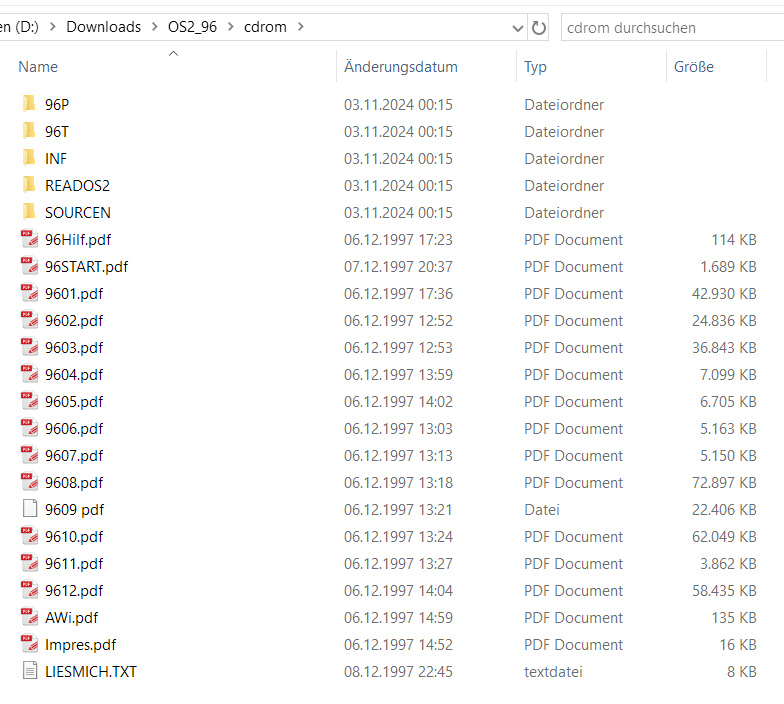
Task: Select the file name 96Hilf.pdf
Action: coord(78,240)
